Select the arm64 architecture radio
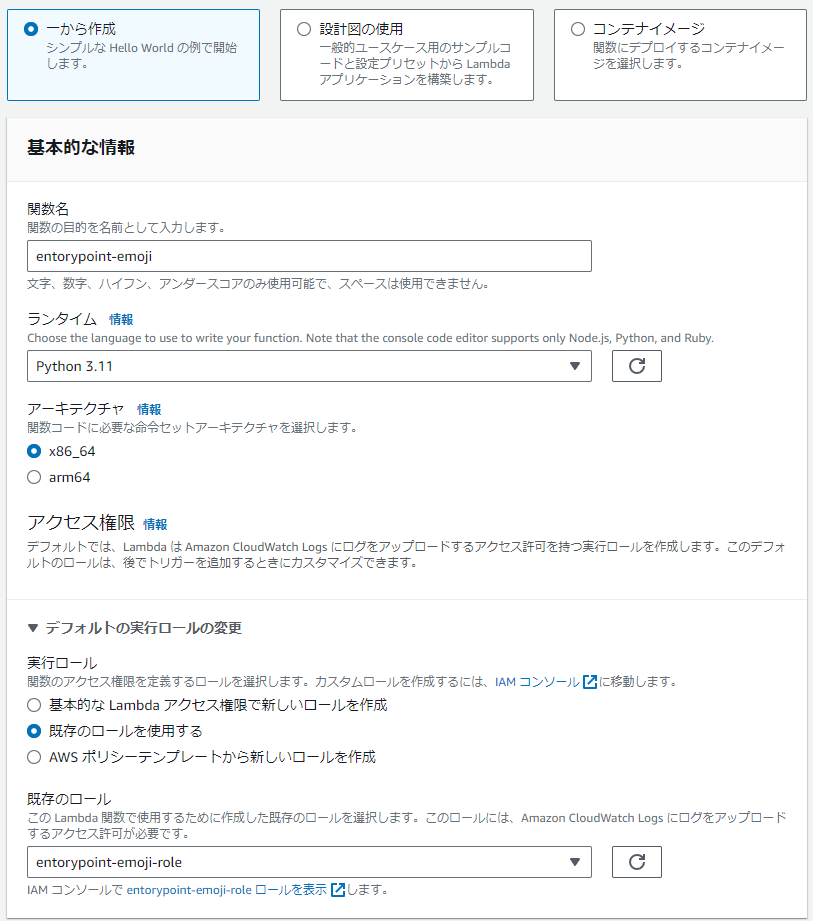This screenshot has height=921, width=813. (x=34, y=477)
